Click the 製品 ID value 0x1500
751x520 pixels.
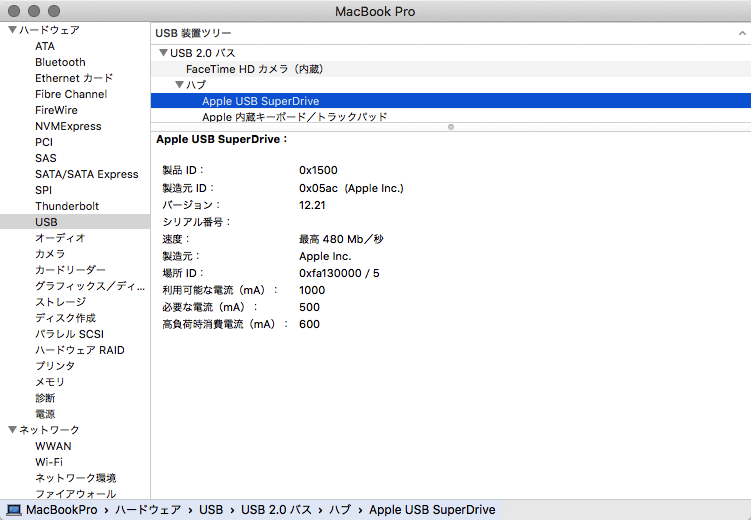318,170
